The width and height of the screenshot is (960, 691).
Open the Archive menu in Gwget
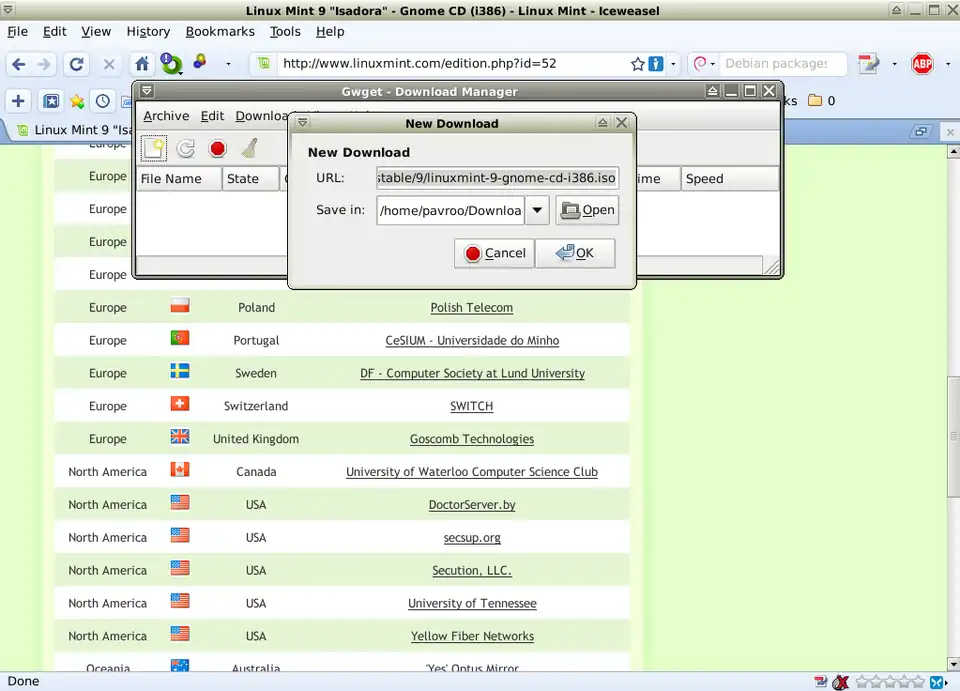pyautogui.click(x=166, y=116)
